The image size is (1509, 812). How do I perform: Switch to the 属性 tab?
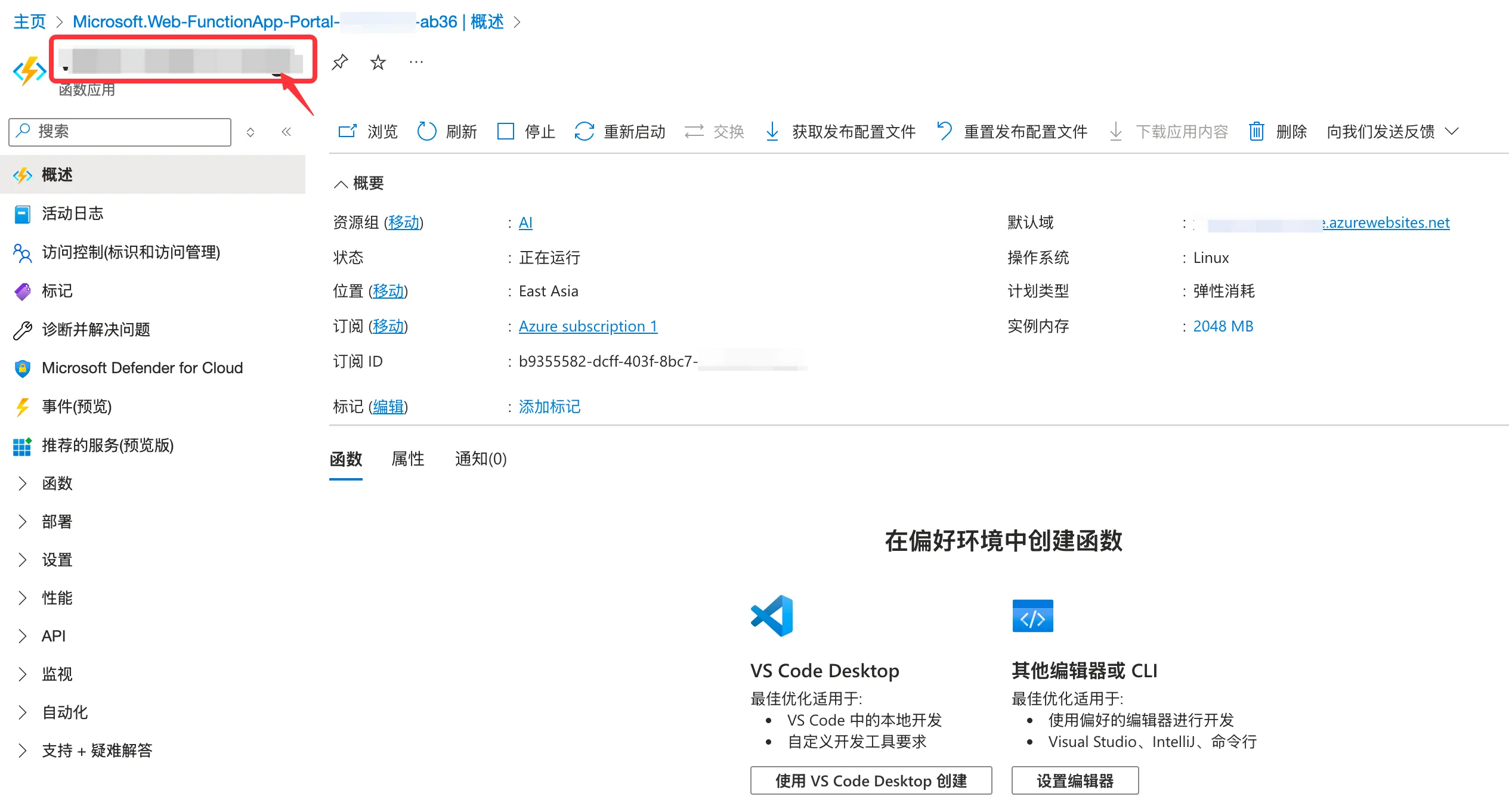pos(408,459)
